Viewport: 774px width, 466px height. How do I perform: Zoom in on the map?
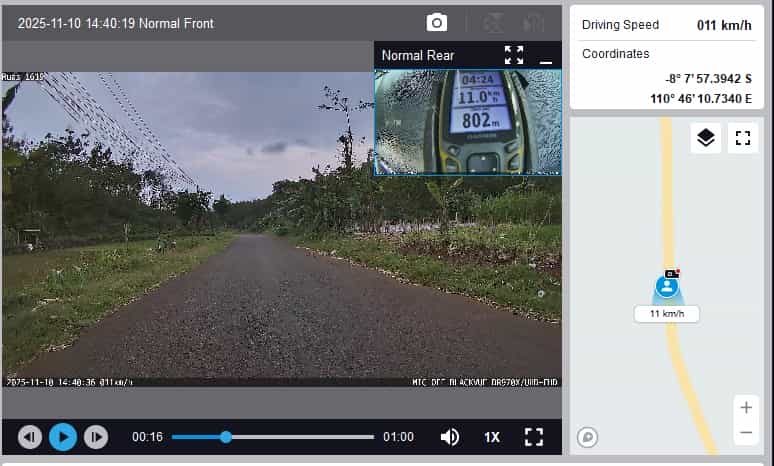tap(745, 407)
